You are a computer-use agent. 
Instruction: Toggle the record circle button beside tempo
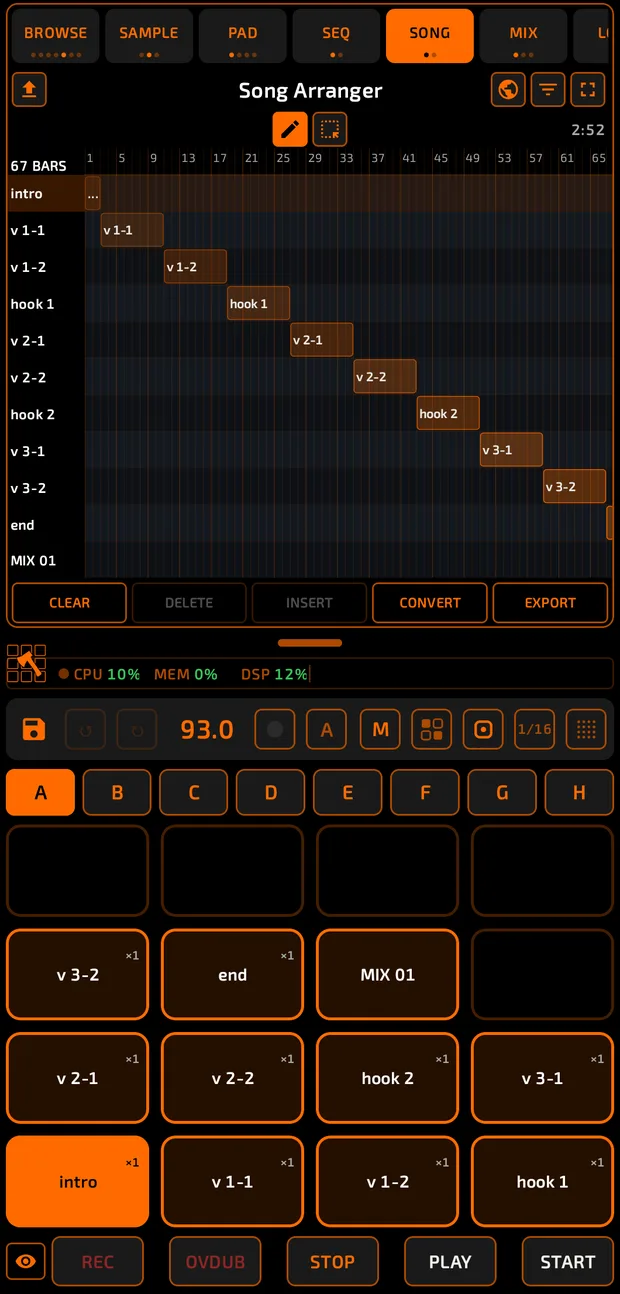(x=275, y=730)
